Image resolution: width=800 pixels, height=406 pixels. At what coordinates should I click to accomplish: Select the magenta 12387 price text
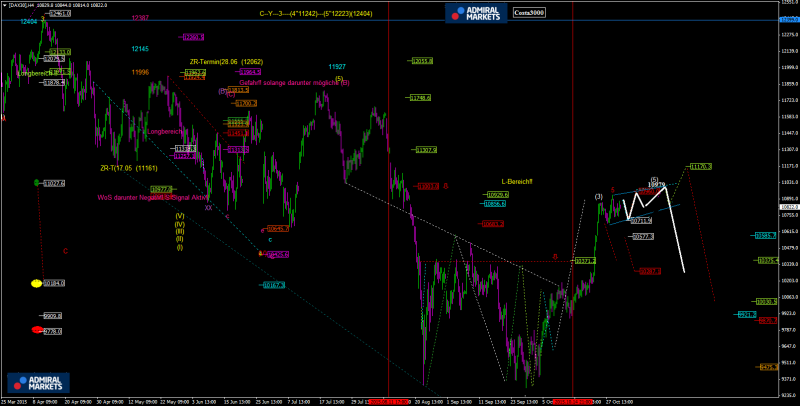[140, 18]
